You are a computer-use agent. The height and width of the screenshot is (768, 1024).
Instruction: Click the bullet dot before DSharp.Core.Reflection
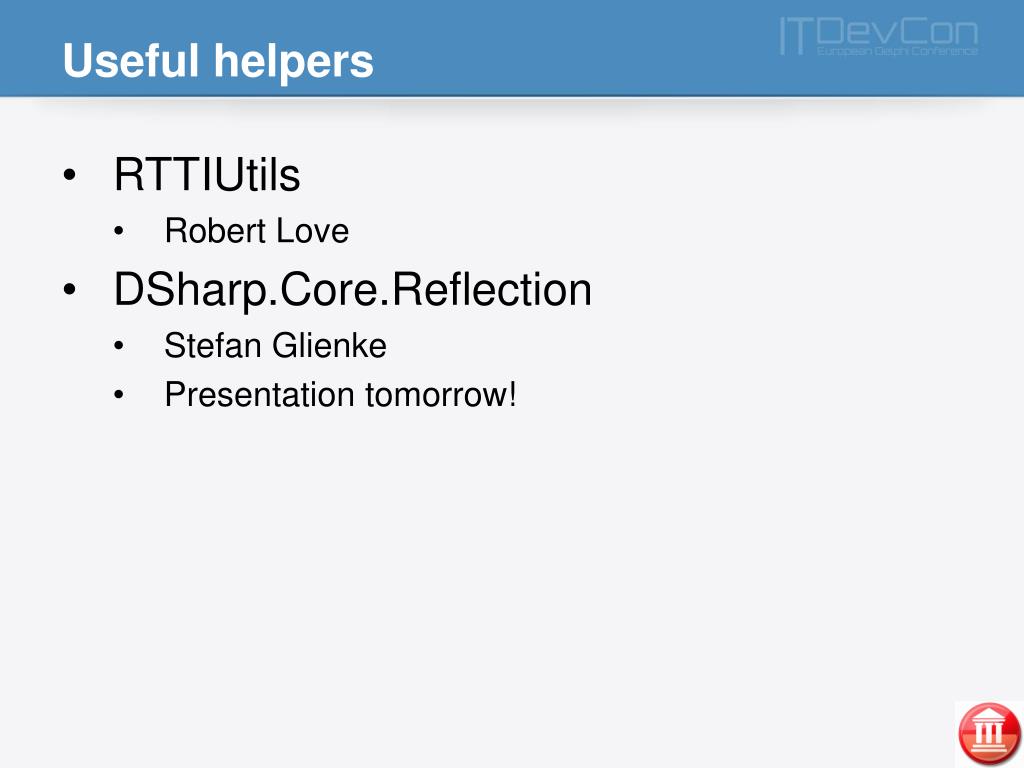pos(70,289)
